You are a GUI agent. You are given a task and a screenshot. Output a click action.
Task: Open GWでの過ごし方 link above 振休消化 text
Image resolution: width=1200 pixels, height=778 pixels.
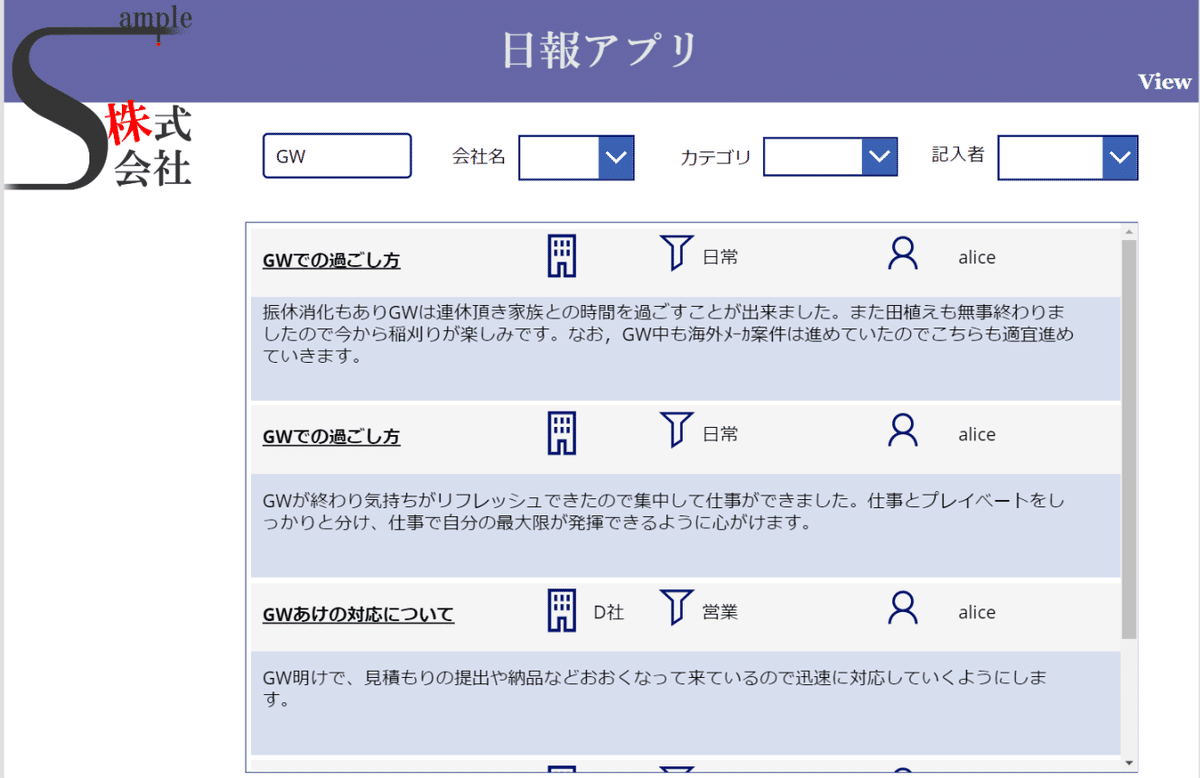pyautogui.click(x=331, y=260)
